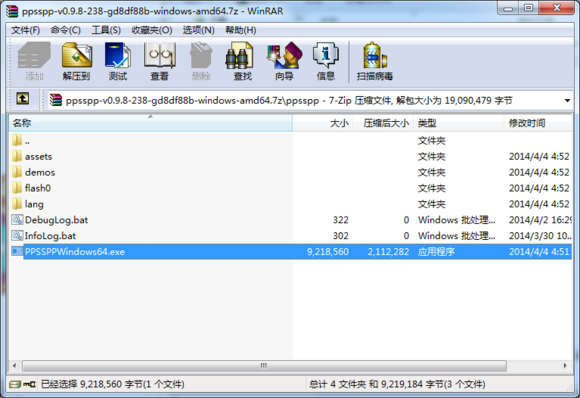
Task: Click the WinRAR icon in title bar
Action: pyautogui.click(x=12, y=11)
